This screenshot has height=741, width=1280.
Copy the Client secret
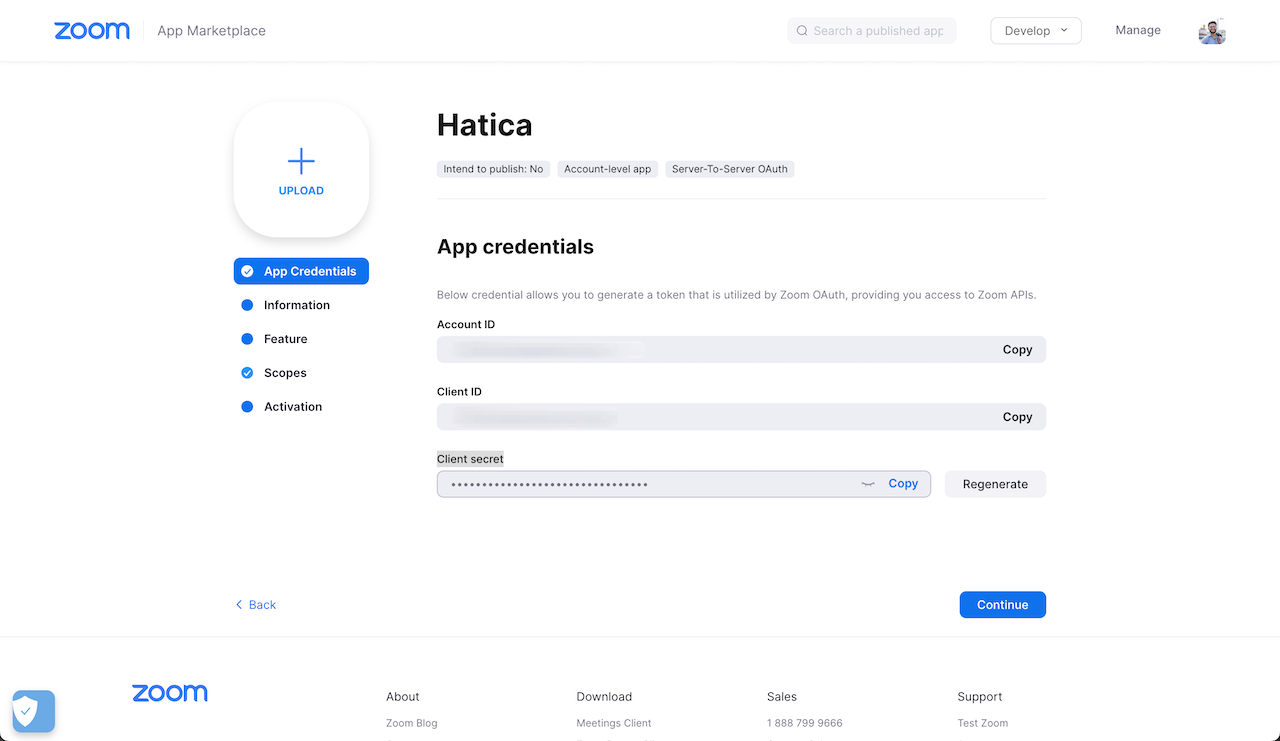click(x=903, y=484)
